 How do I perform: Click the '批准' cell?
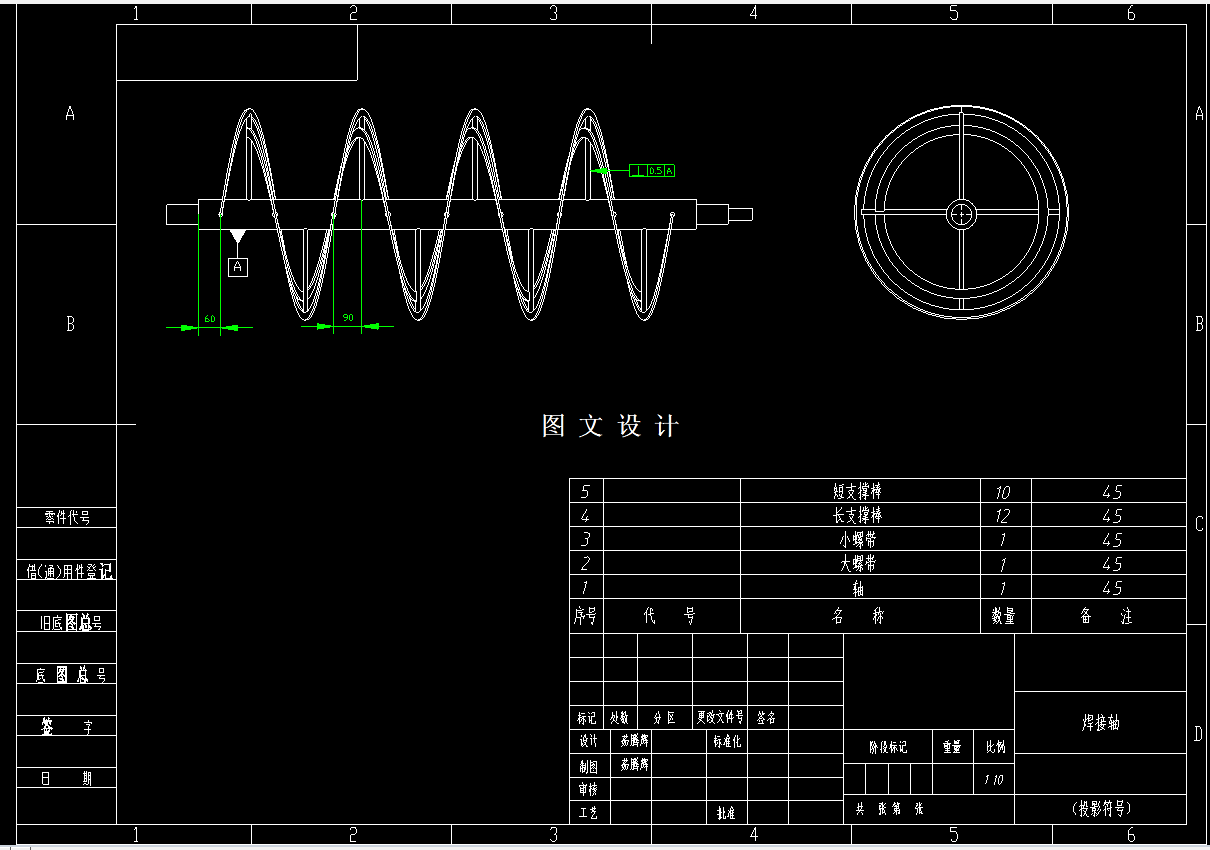(727, 813)
